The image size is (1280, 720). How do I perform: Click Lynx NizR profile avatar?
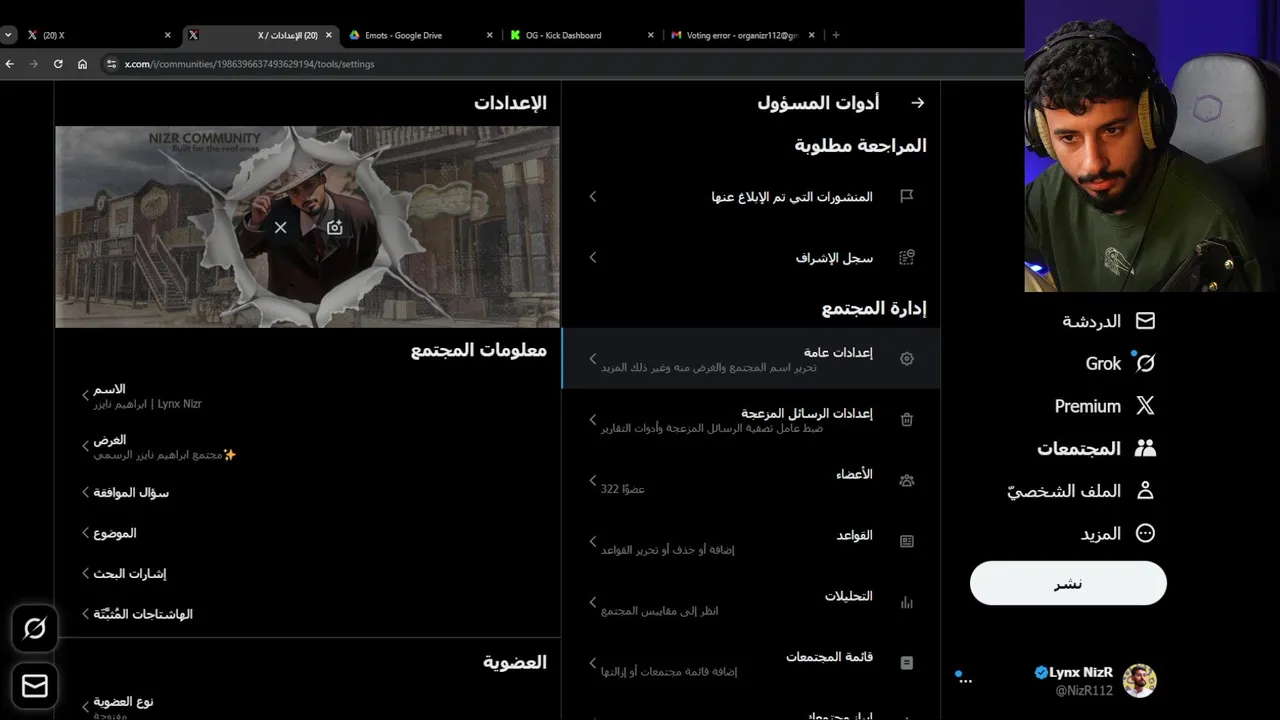(x=1139, y=681)
